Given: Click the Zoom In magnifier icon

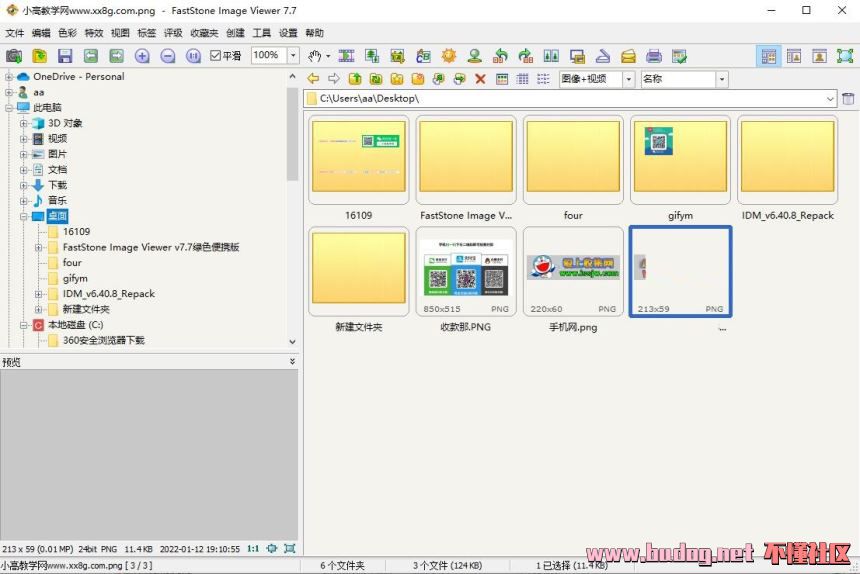Looking at the screenshot, I should [142, 56].
